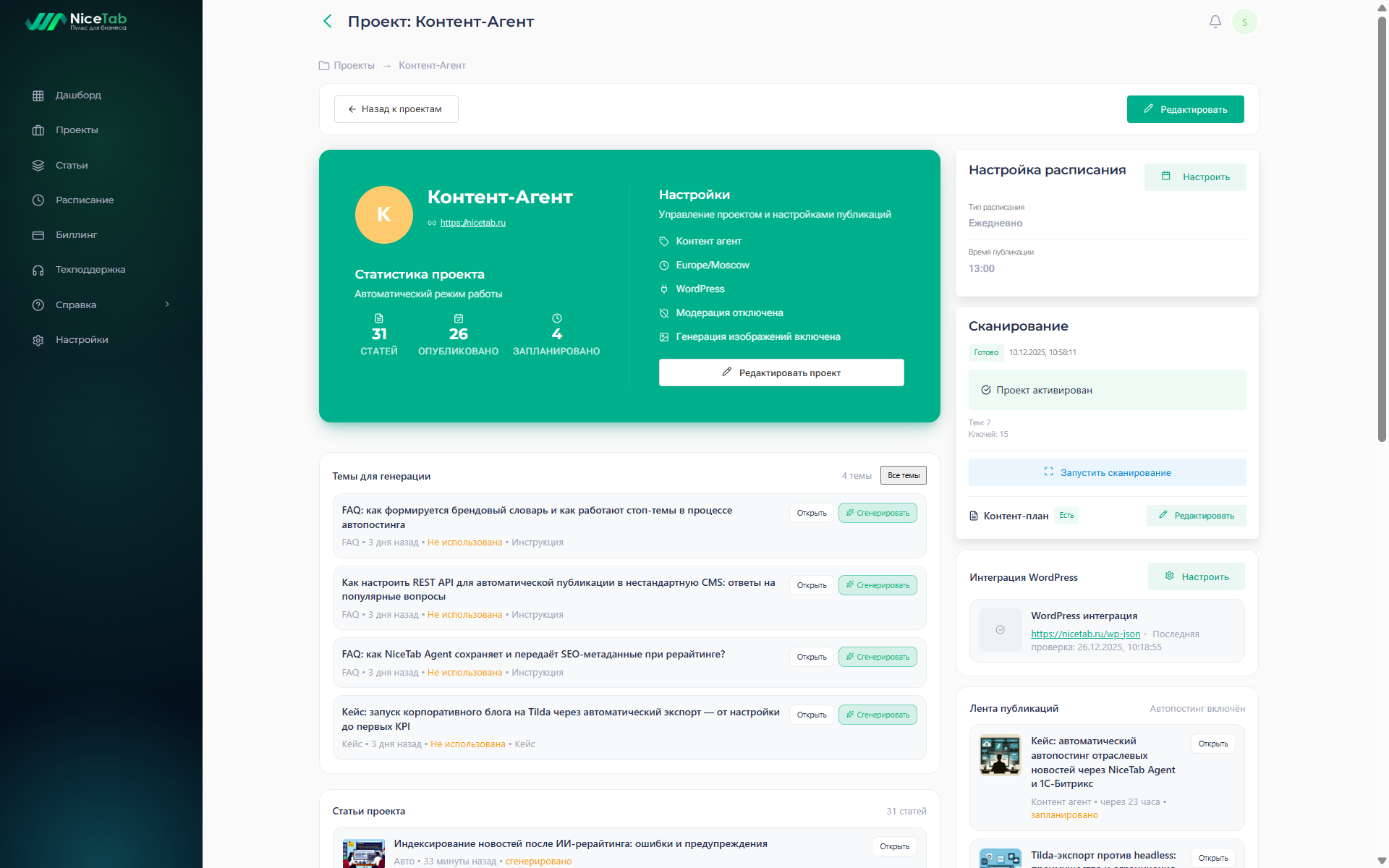Click the back arrow next to project title

328,22
